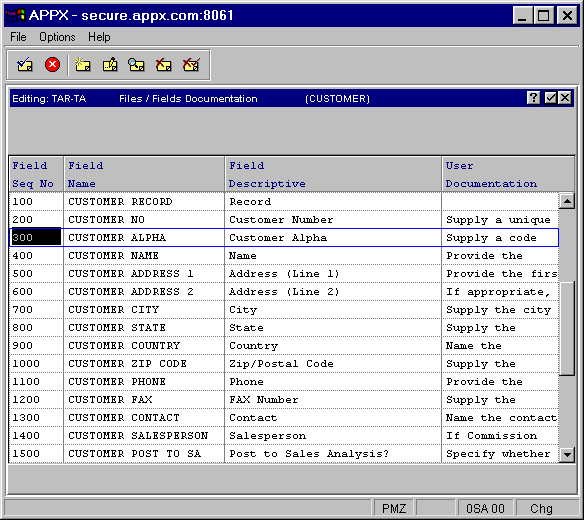Select the CUSTOMER CONTACT cell

144,418
